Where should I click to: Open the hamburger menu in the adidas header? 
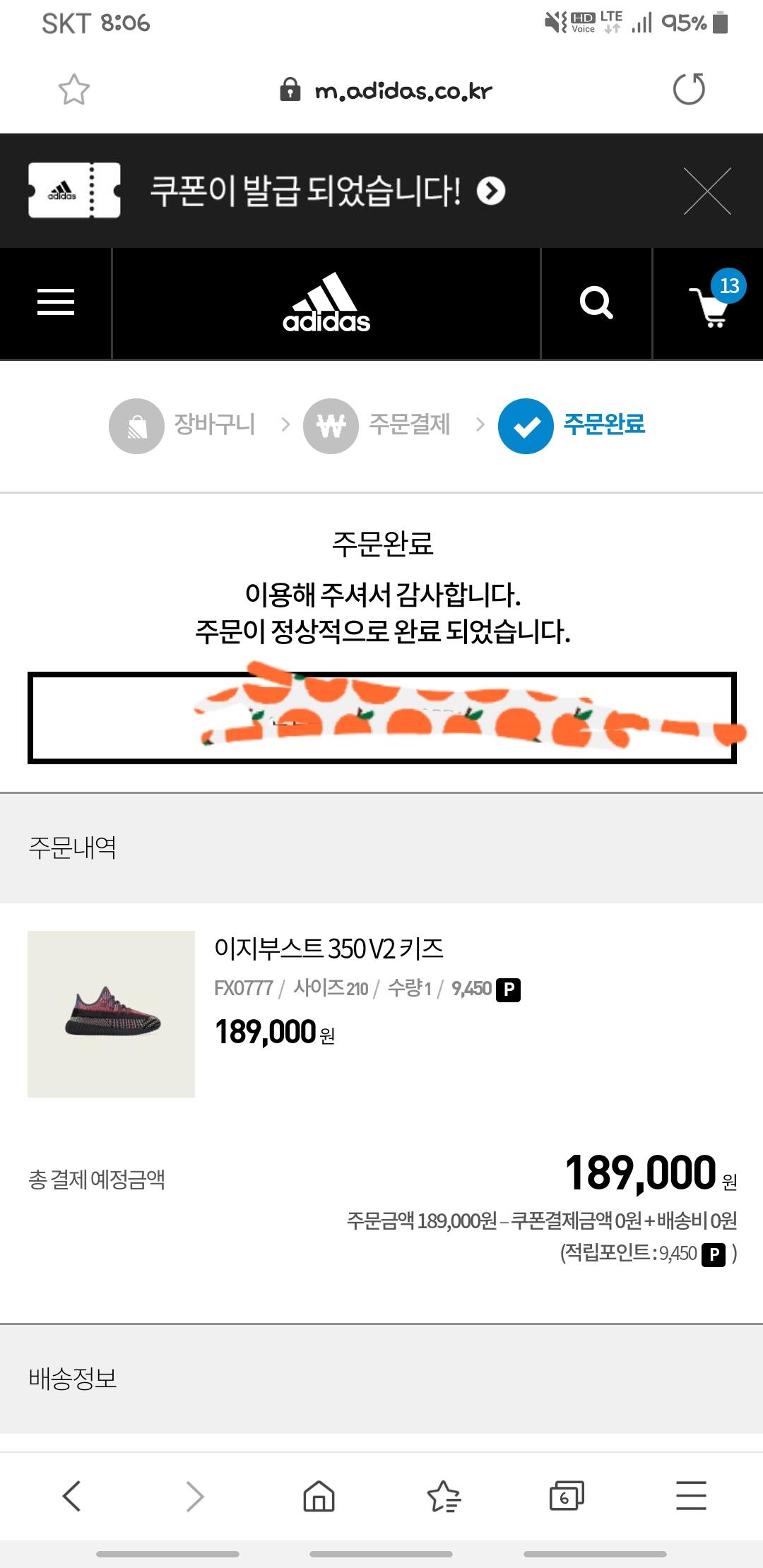click(x=56, y=302)
